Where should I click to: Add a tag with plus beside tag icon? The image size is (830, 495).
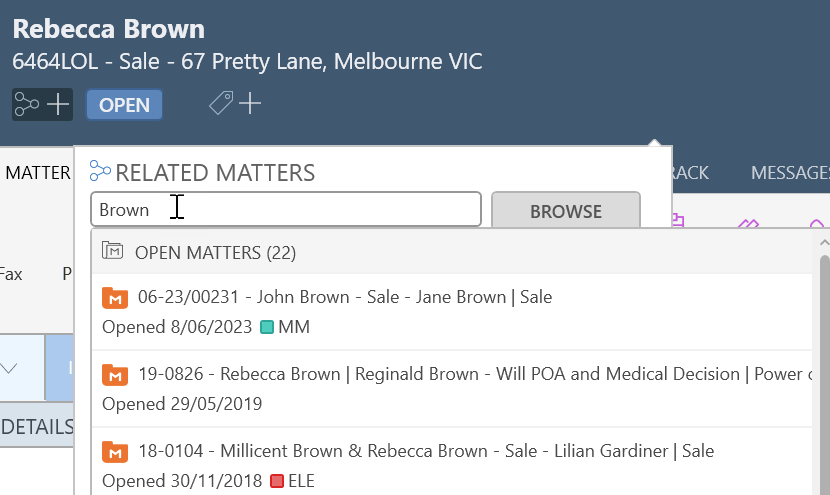click(x=250, y=103)
